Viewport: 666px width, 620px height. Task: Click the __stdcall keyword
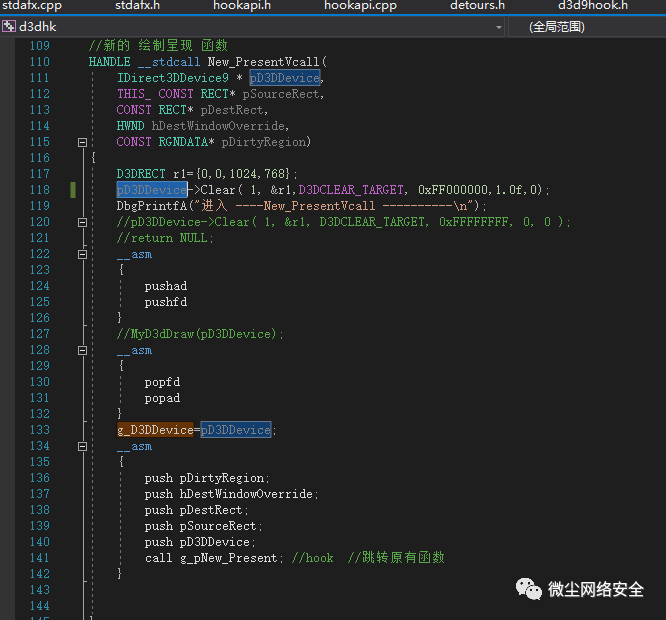169,62
